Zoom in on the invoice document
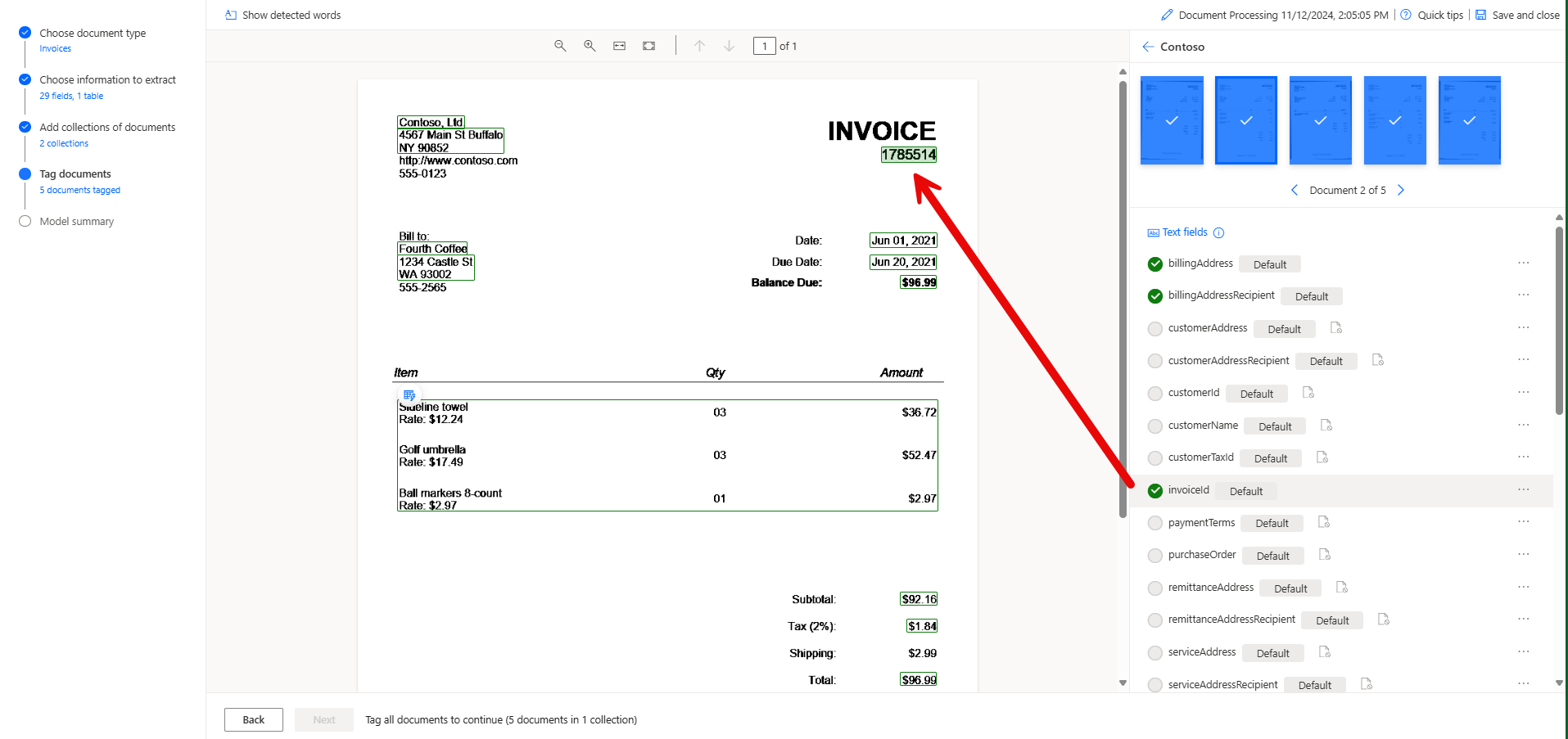 589,46
